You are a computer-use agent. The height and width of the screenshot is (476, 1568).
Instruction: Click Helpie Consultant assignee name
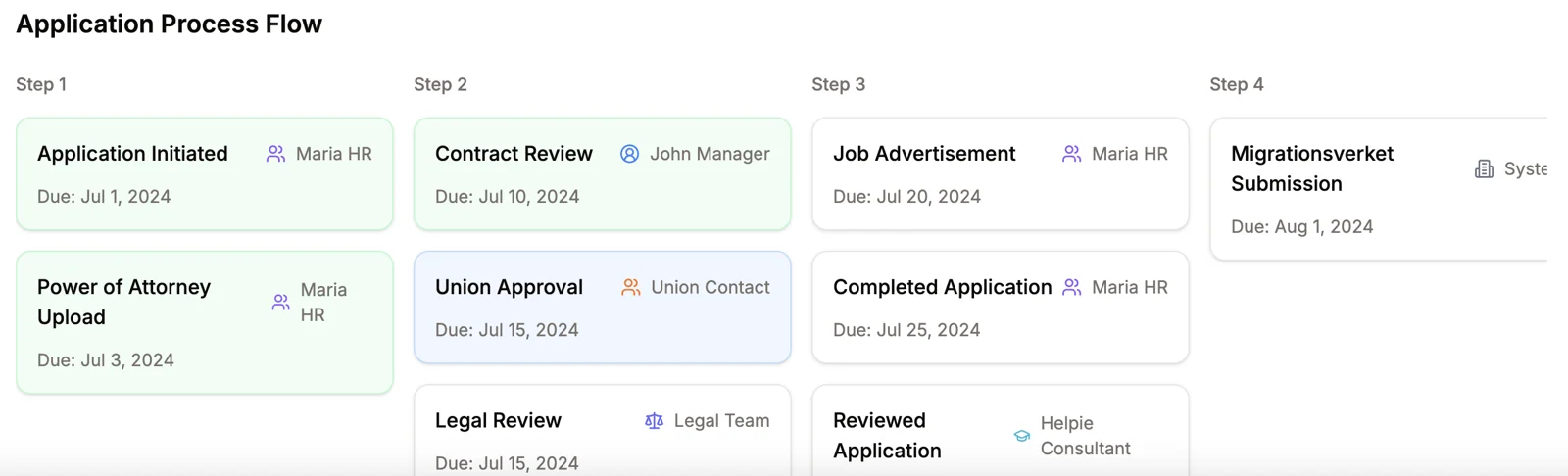click(x=1086, y=436)
